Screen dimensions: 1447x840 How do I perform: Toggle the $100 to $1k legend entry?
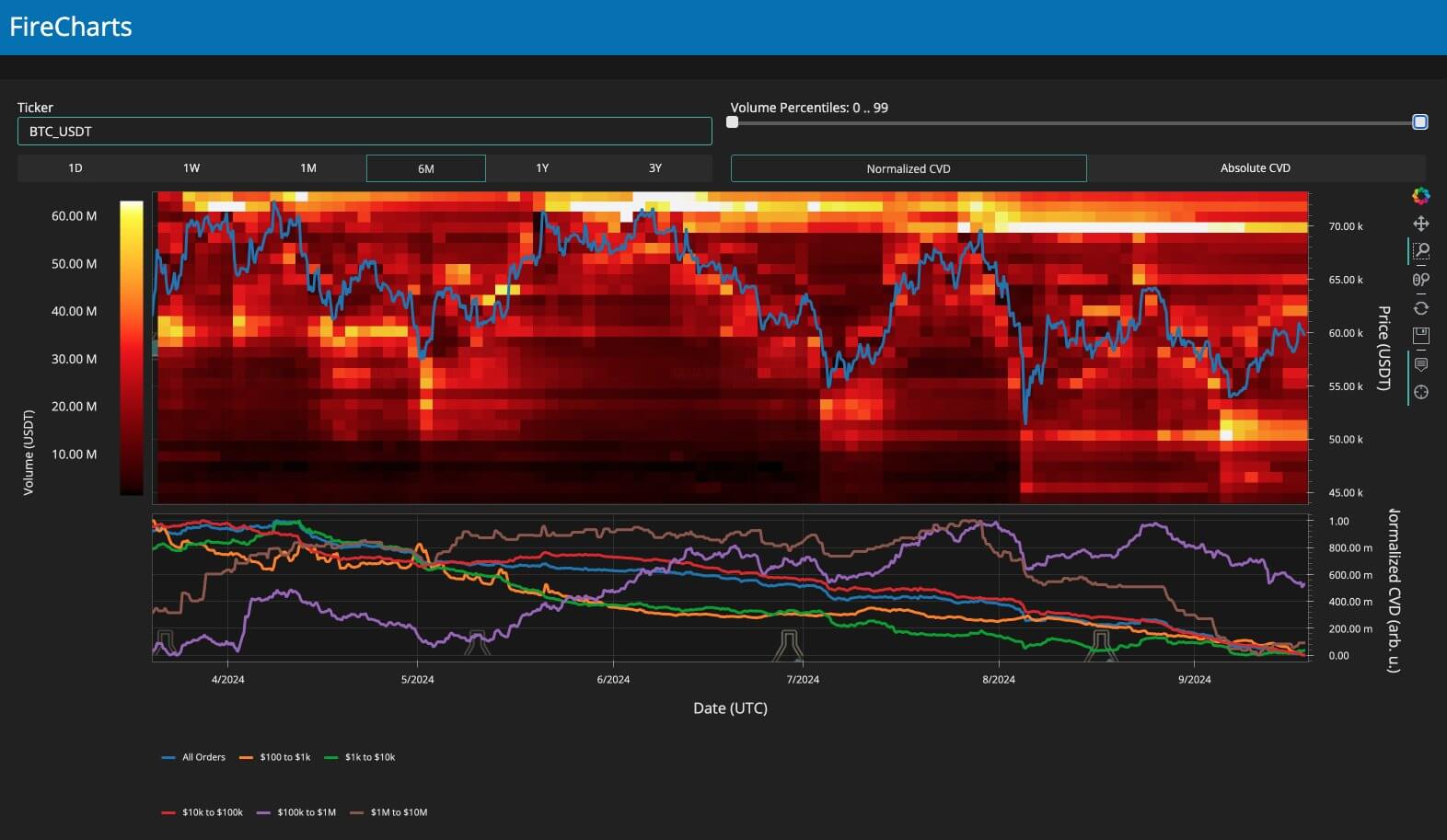pyautogui.click(x=275, y=757)
